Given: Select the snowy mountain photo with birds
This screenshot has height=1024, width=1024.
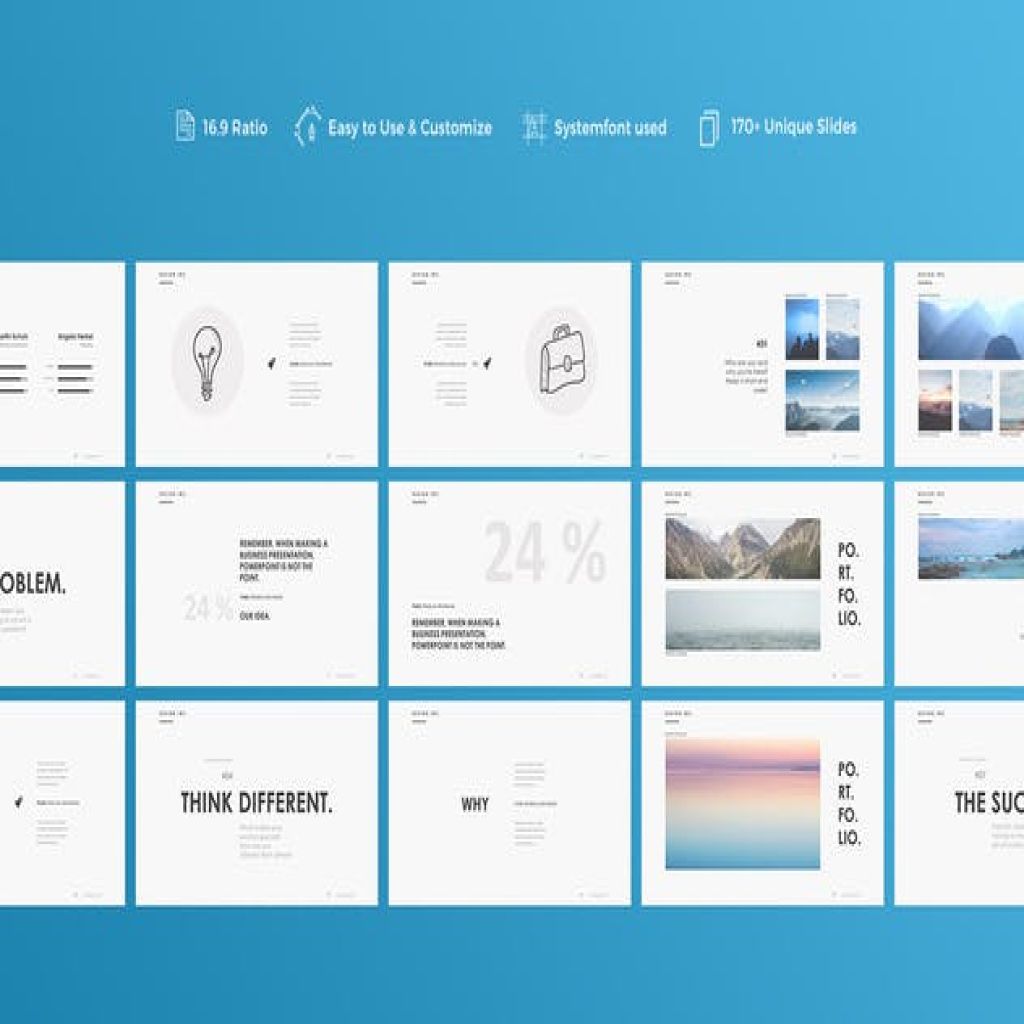Looking at the screenshot, I should click(x=842, y=329).
